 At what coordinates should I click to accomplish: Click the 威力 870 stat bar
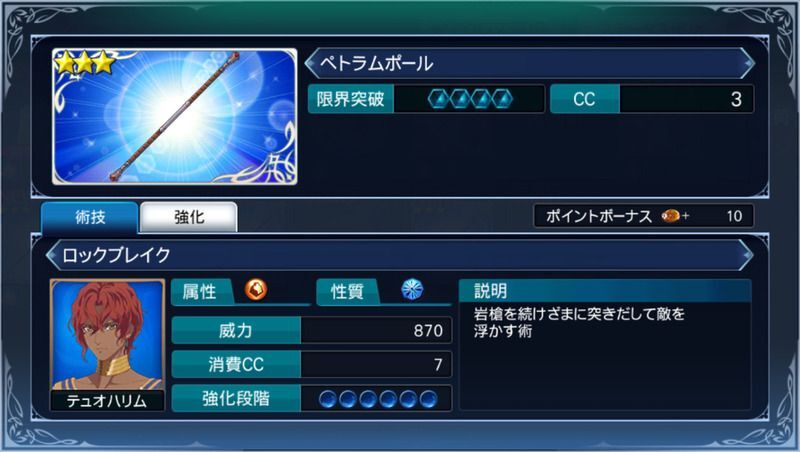point(312,331)
